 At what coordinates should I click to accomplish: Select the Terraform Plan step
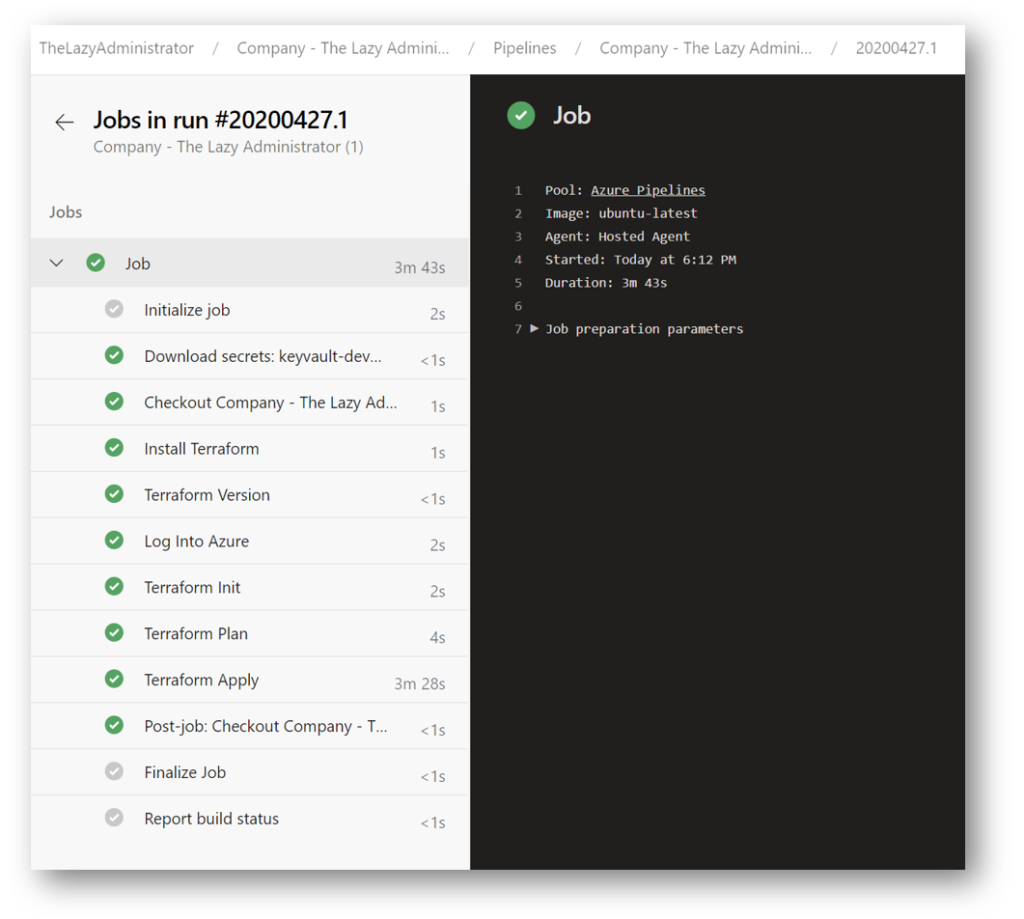click(250, 634)
